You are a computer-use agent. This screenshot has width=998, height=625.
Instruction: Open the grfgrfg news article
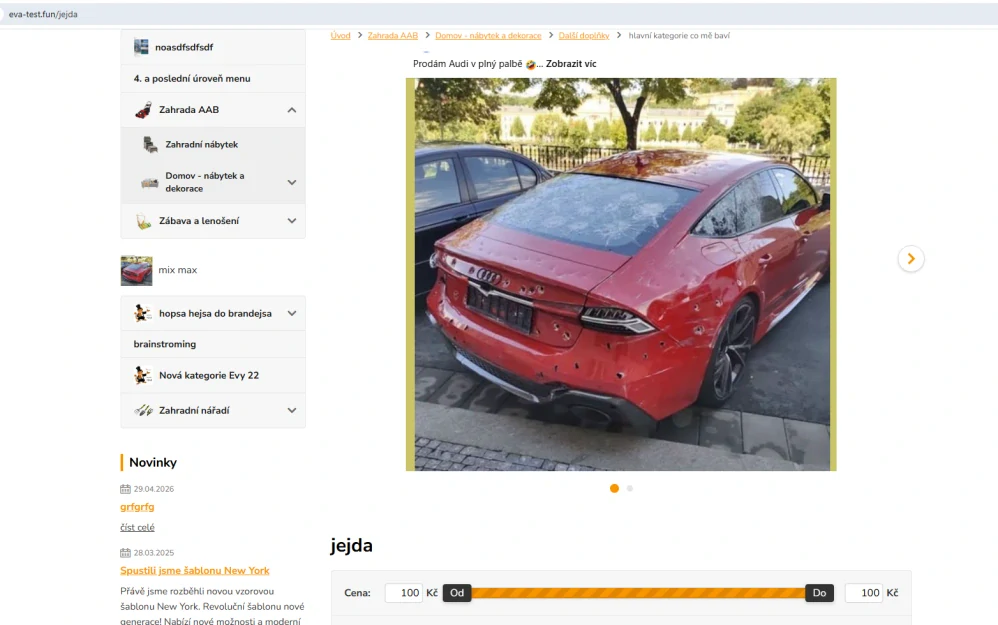pyautogui.click(x=137, y=507)
